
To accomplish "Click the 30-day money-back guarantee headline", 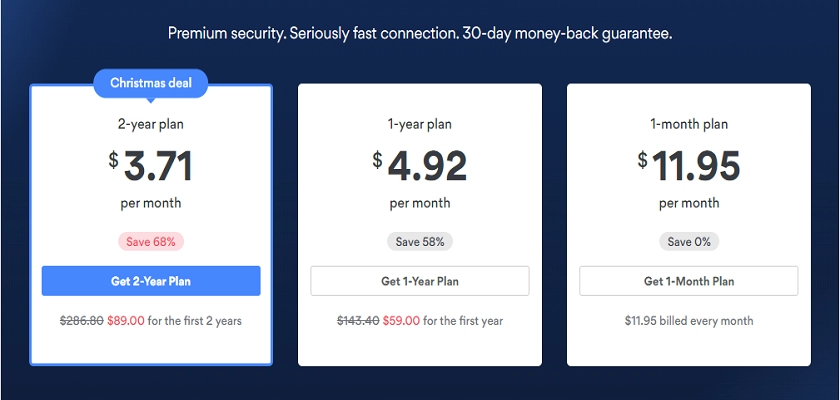I will point(420,33).
